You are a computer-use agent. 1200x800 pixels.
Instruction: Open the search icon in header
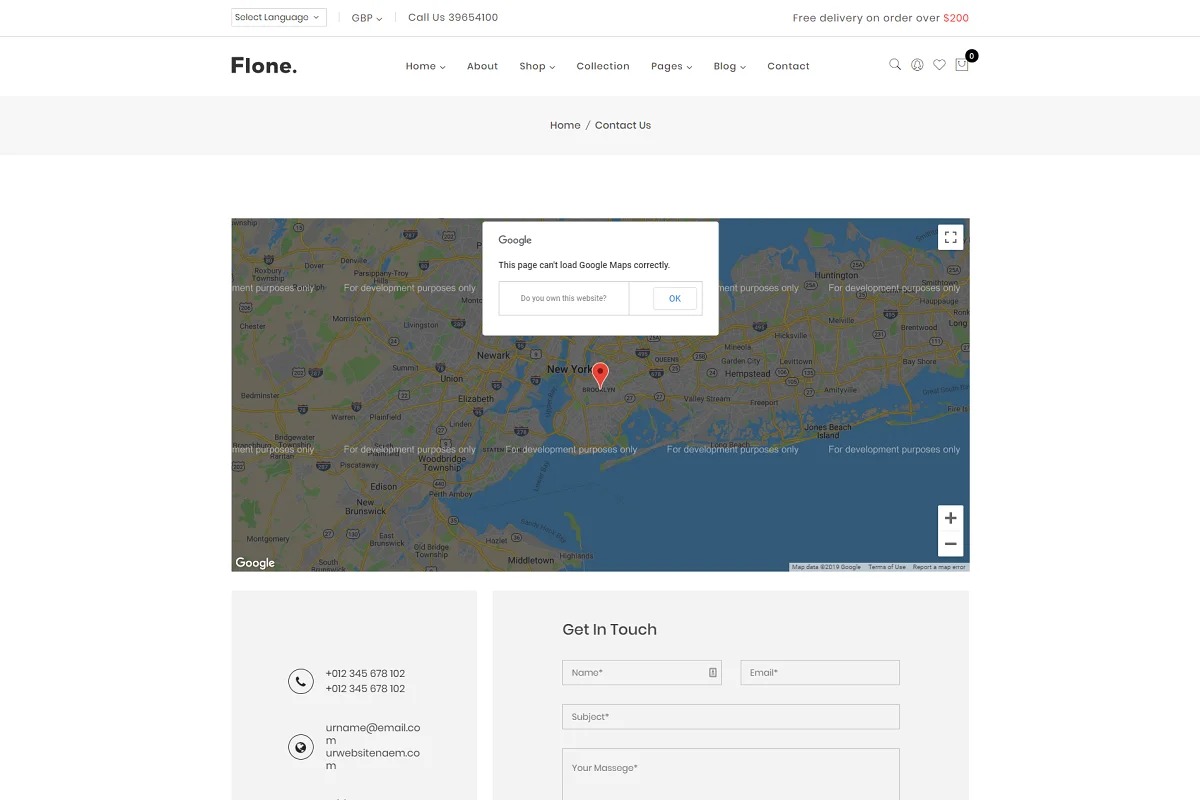pos(895,65)
